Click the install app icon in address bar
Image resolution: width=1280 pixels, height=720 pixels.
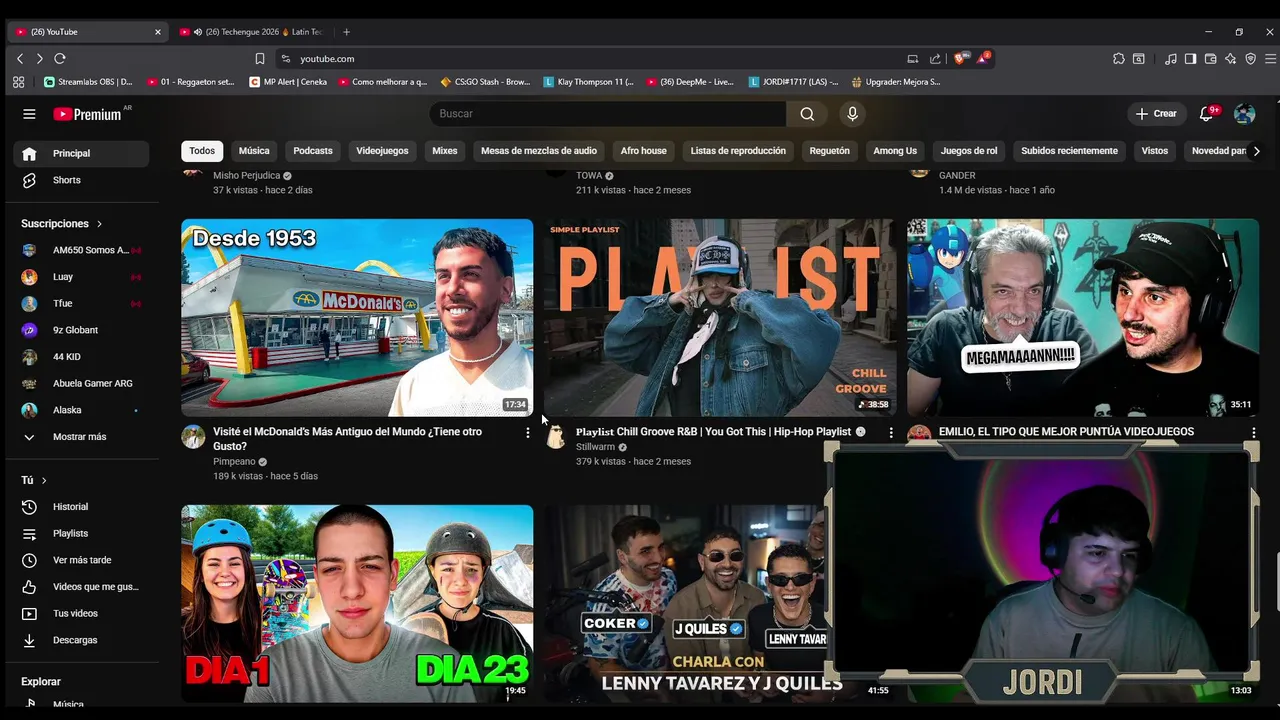coord(912,59)
